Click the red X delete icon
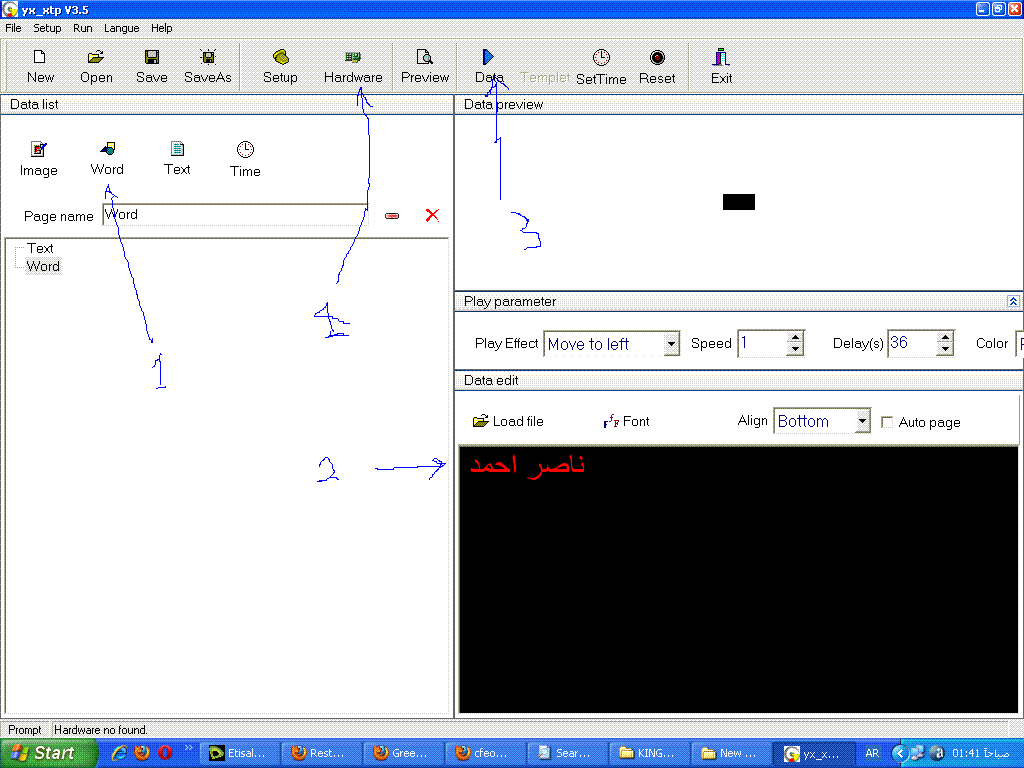 (x=432, y=215)
